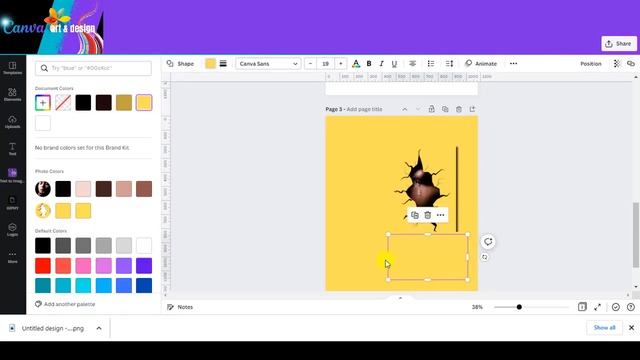Screen dimensions: 640x360
Task: Open the yellow fill color picker in toolbar
Action: [x=210, y=64]
